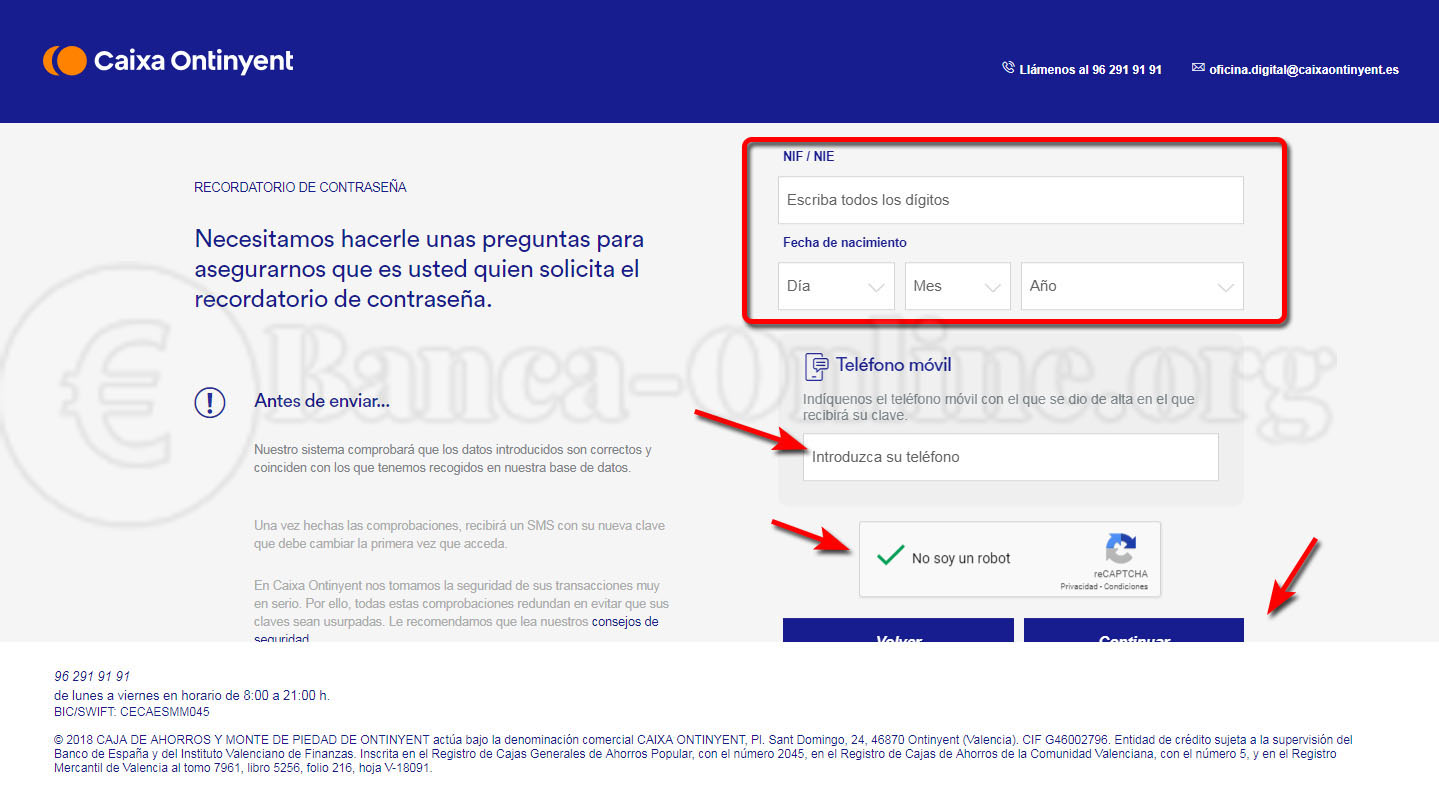Screen dimensions: 1439x792
Task: Toggle the No soy un robot checkbox
Action: click(890, 557)
